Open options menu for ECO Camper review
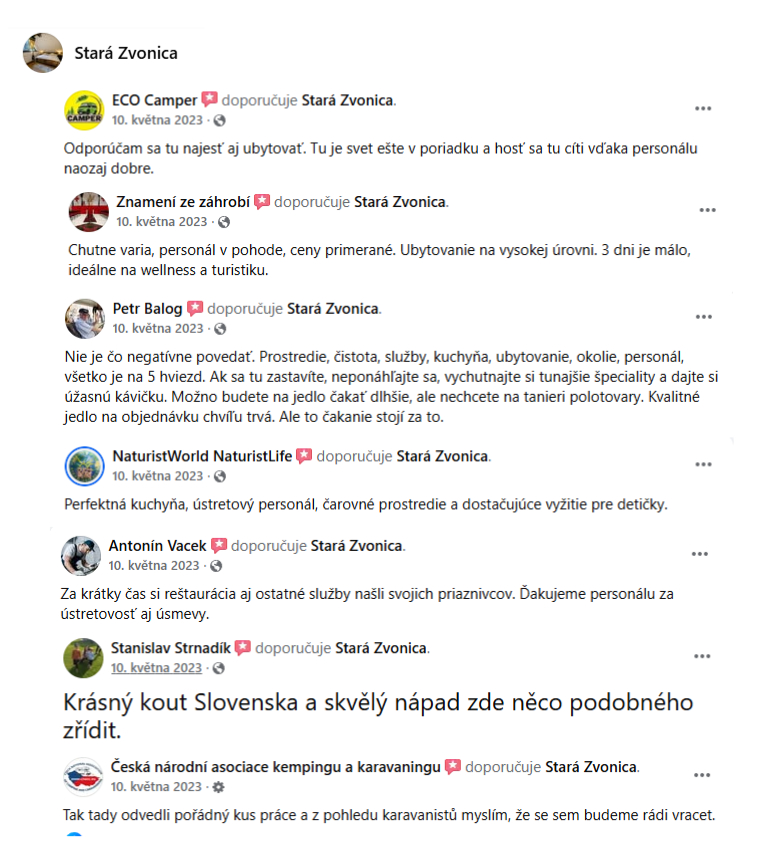The width and height of the screenshot is (774, 865). click(703, 108)
